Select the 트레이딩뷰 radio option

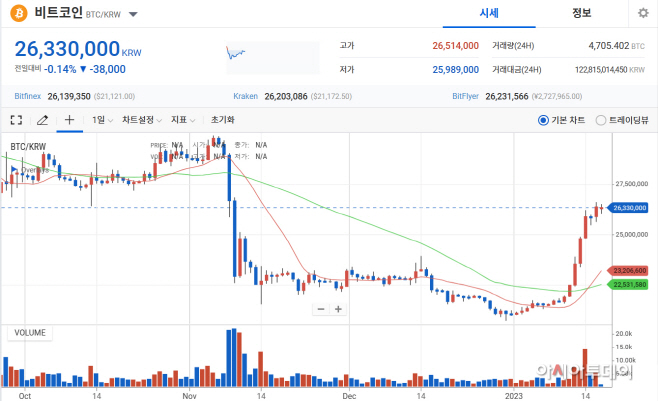(x=601, y=120)
